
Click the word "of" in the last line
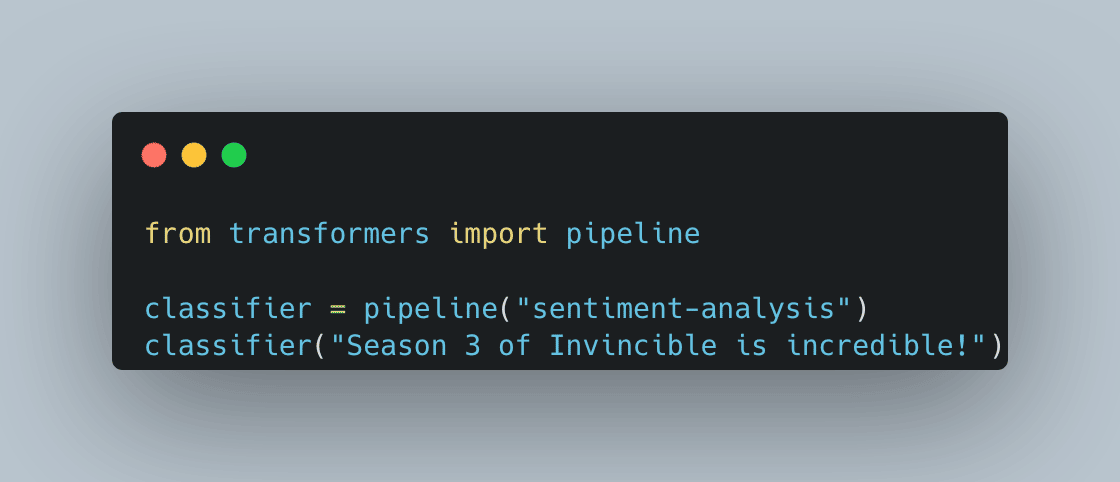[514, 346]
